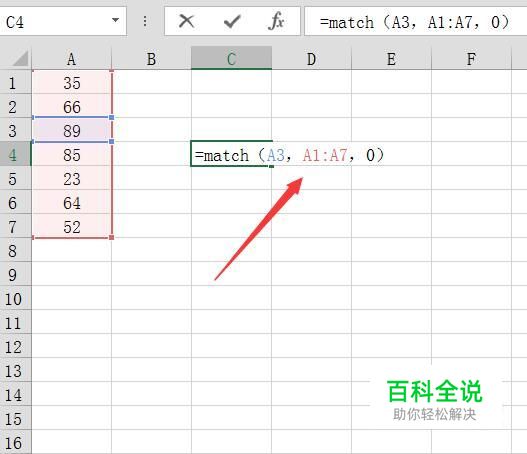Click the Name Box showing C4
The image size is (527, 454).
coord(63,22)
